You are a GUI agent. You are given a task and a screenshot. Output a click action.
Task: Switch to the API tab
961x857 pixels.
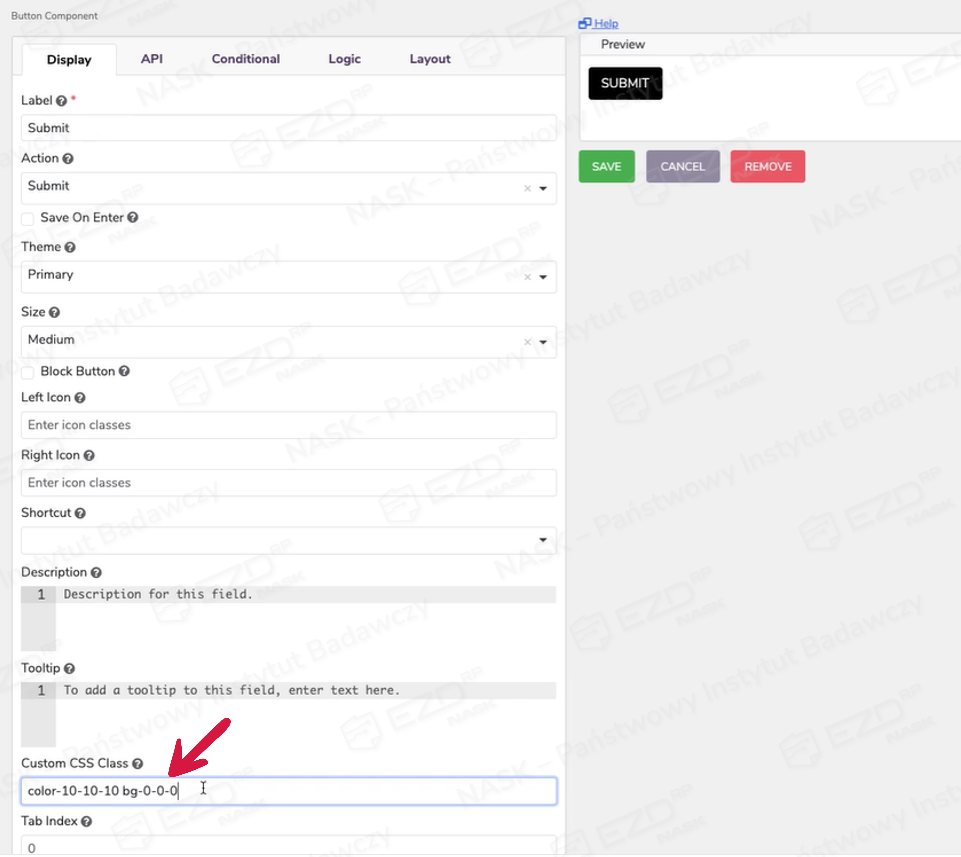(152, 59)
